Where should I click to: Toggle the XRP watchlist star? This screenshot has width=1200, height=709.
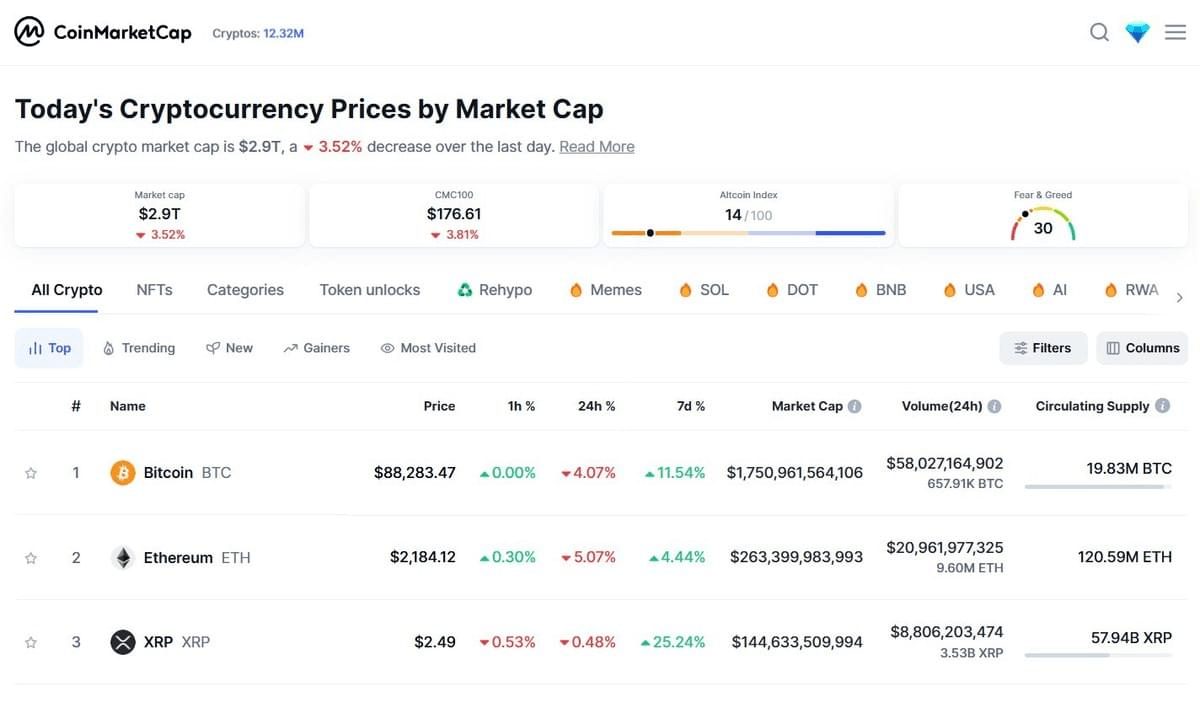[31, 642]
